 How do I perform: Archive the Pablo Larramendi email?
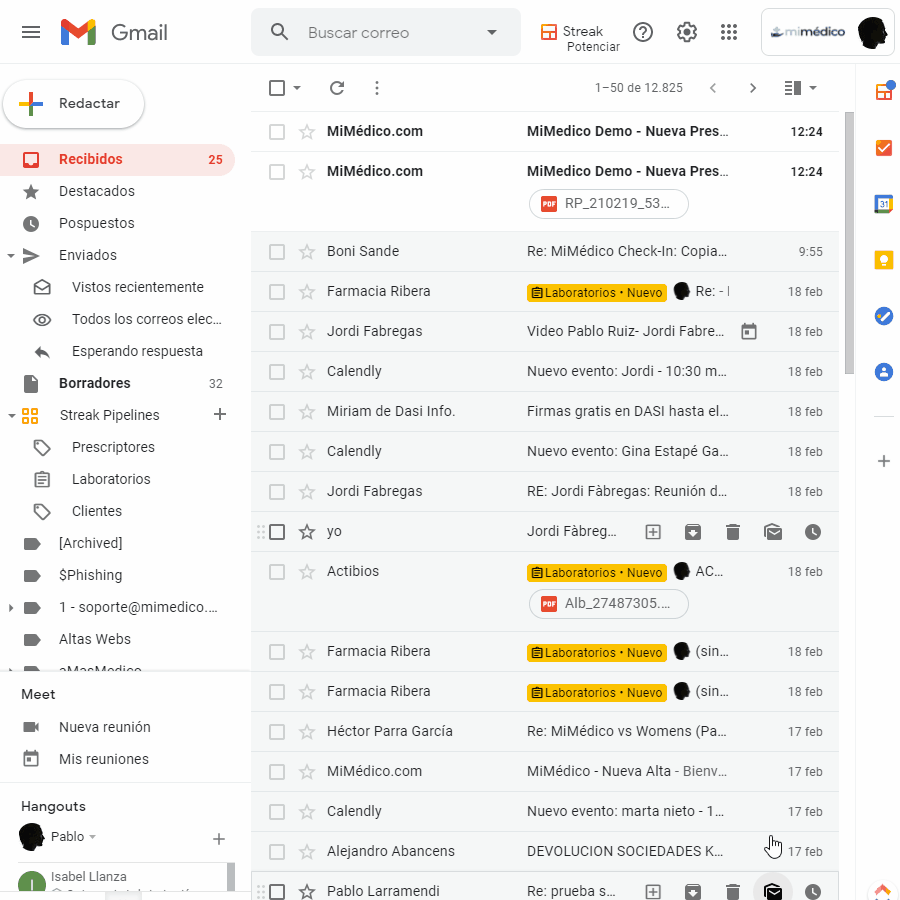(693, 891)
